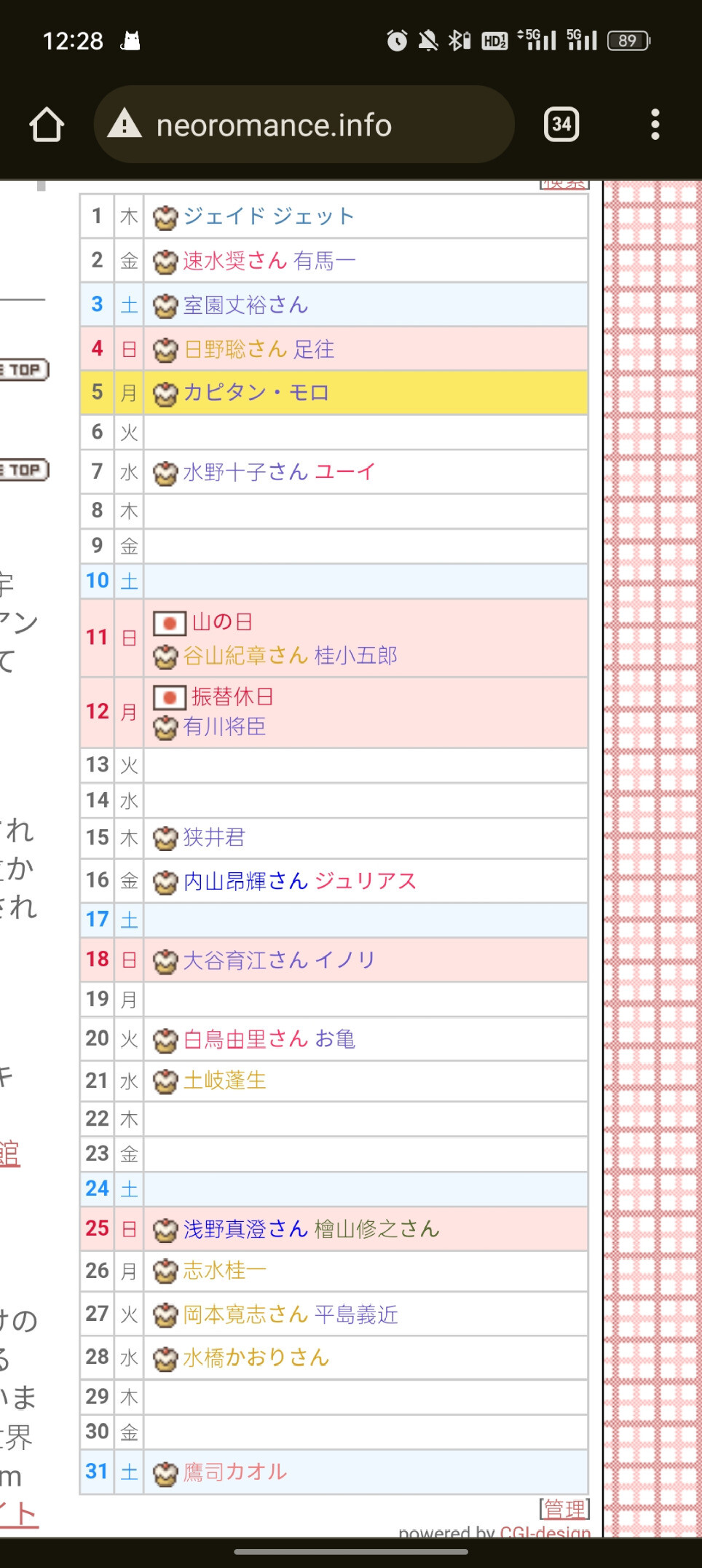
Task: Click the cake icon beside ジェイド ジェット
Action: pos(165,217)
